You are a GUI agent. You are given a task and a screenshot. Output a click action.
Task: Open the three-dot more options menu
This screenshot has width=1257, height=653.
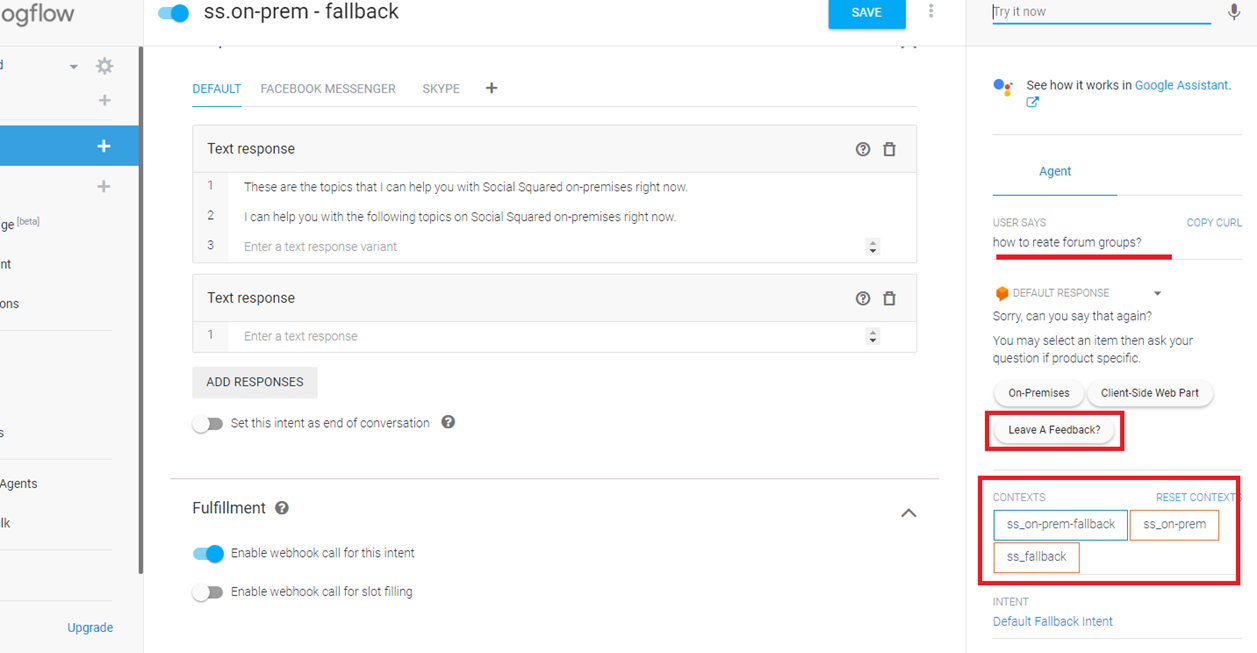coord(931,12)
